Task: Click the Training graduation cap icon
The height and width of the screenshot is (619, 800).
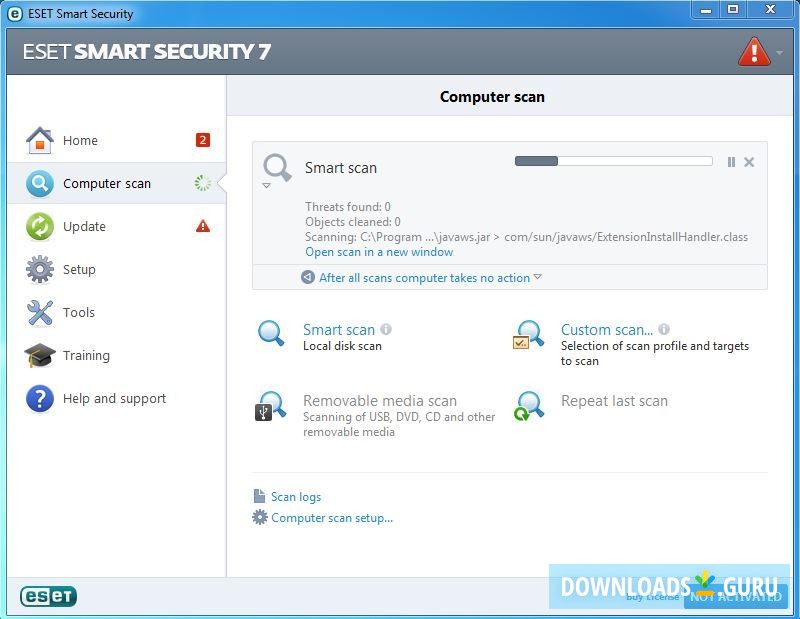Action: point(39,355)
